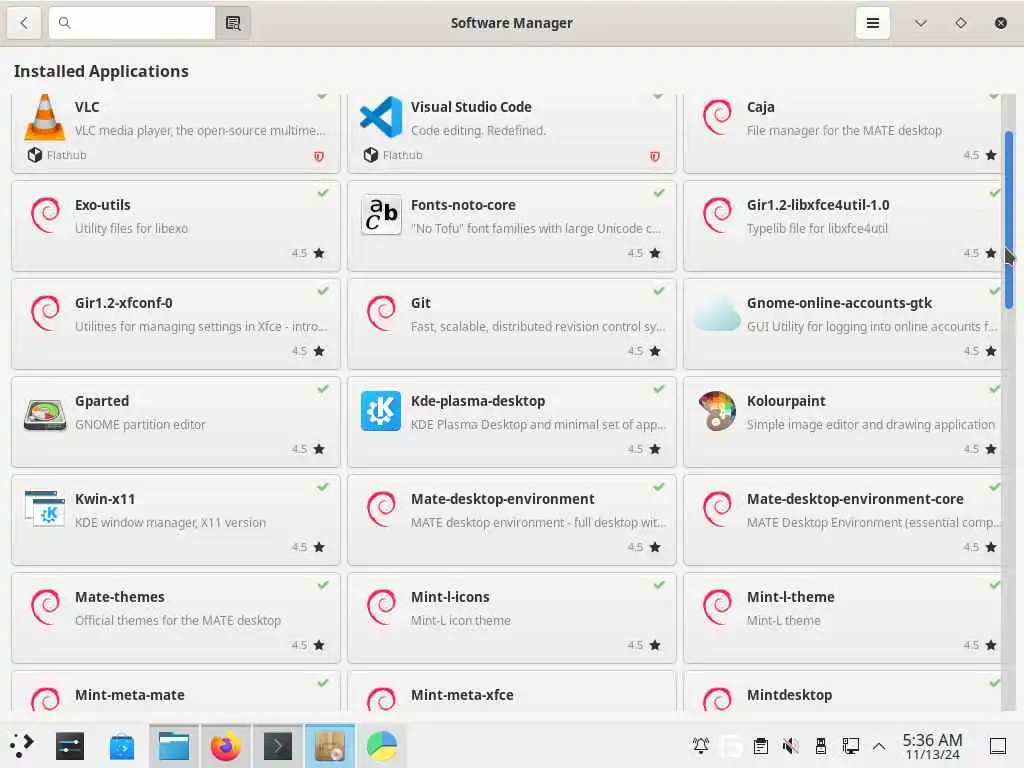The image size is (1024, 768).
Task: Open the clock showing 5:36 AM
Action: tap(932, 746)
